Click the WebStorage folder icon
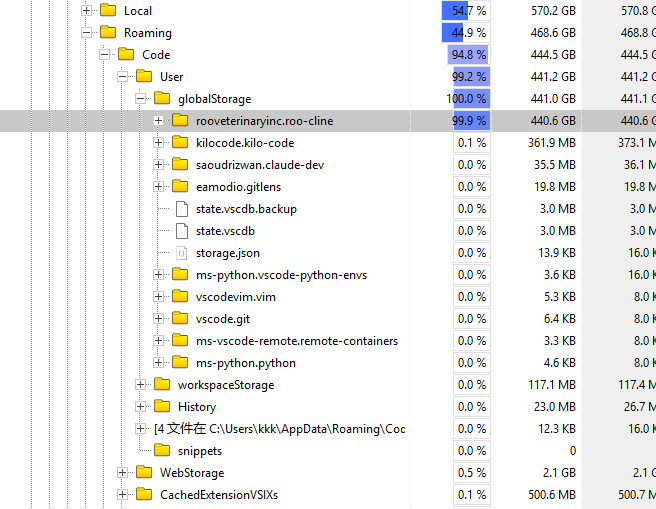This screenshot has width=656, height=509. (x=144, y=472)
